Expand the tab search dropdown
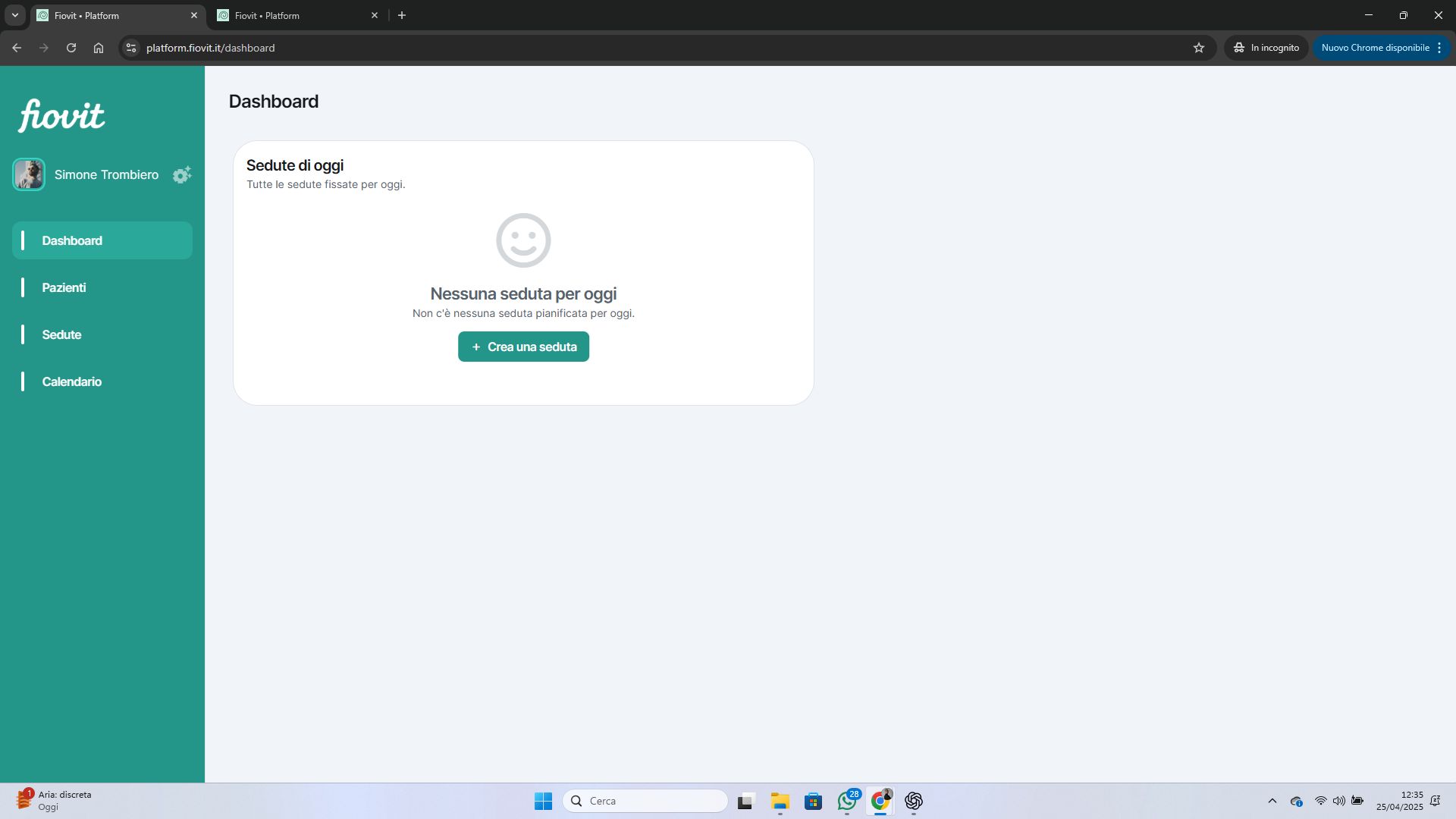Screen dimensions: 1456x819 coord(14,15)
